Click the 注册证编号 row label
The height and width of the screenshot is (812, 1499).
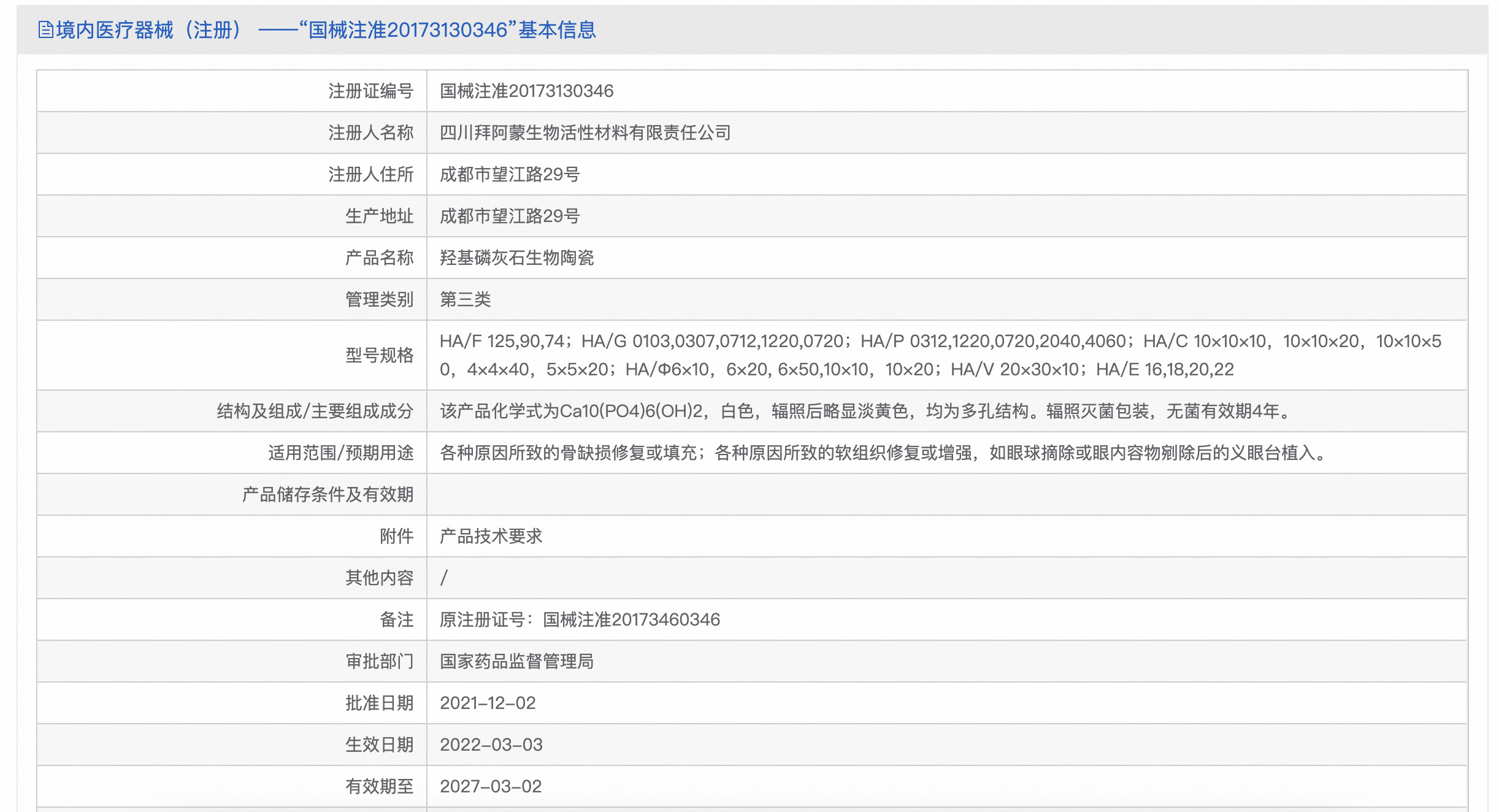[x=370, y=91]
